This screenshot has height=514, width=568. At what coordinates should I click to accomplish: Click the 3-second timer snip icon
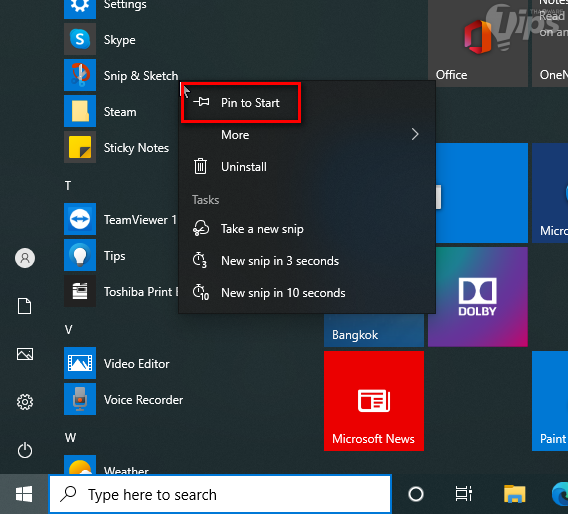tap(200, 260)
